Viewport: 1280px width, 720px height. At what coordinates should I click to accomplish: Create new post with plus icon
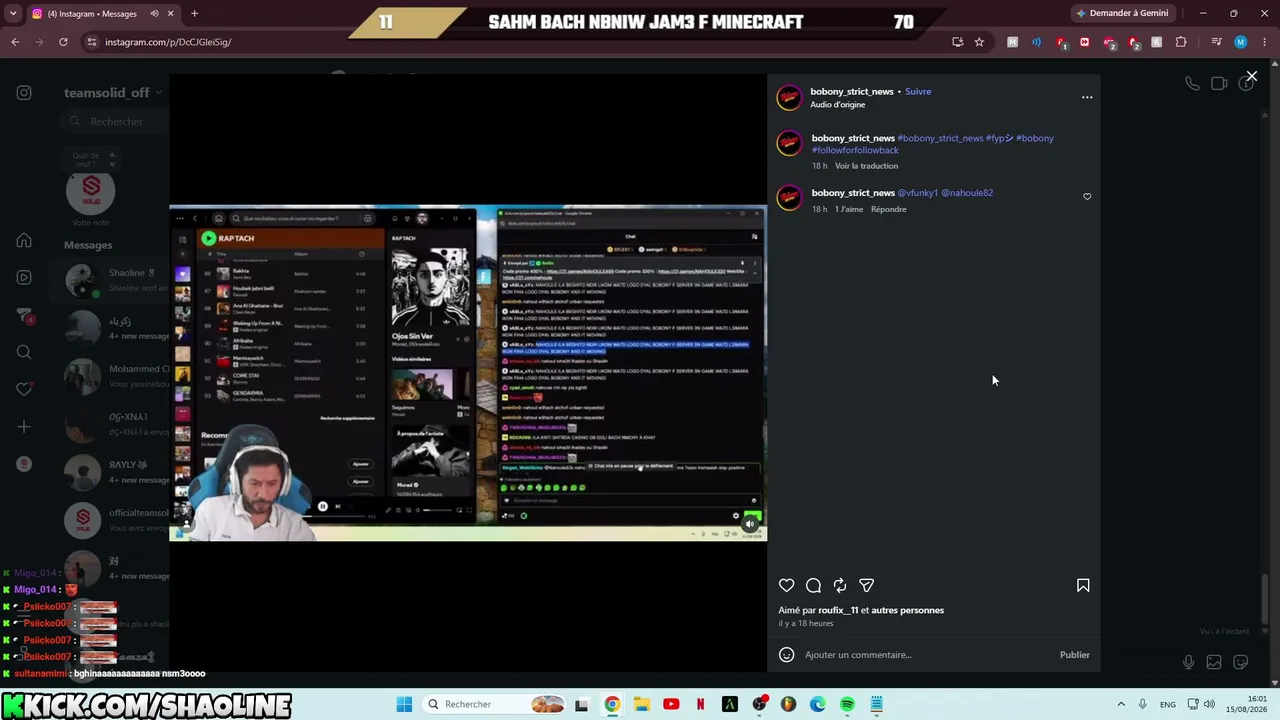point(24,427)
